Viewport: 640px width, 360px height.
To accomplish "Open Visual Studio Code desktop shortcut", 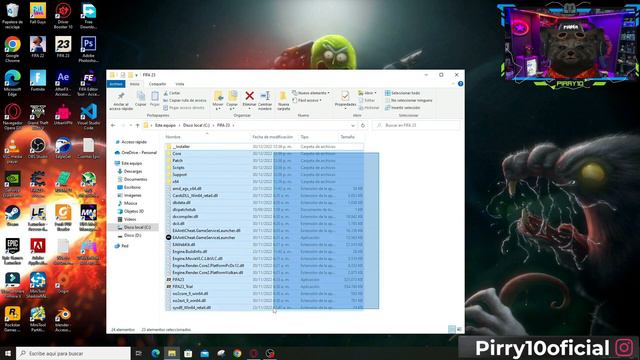I will [89, 116].
